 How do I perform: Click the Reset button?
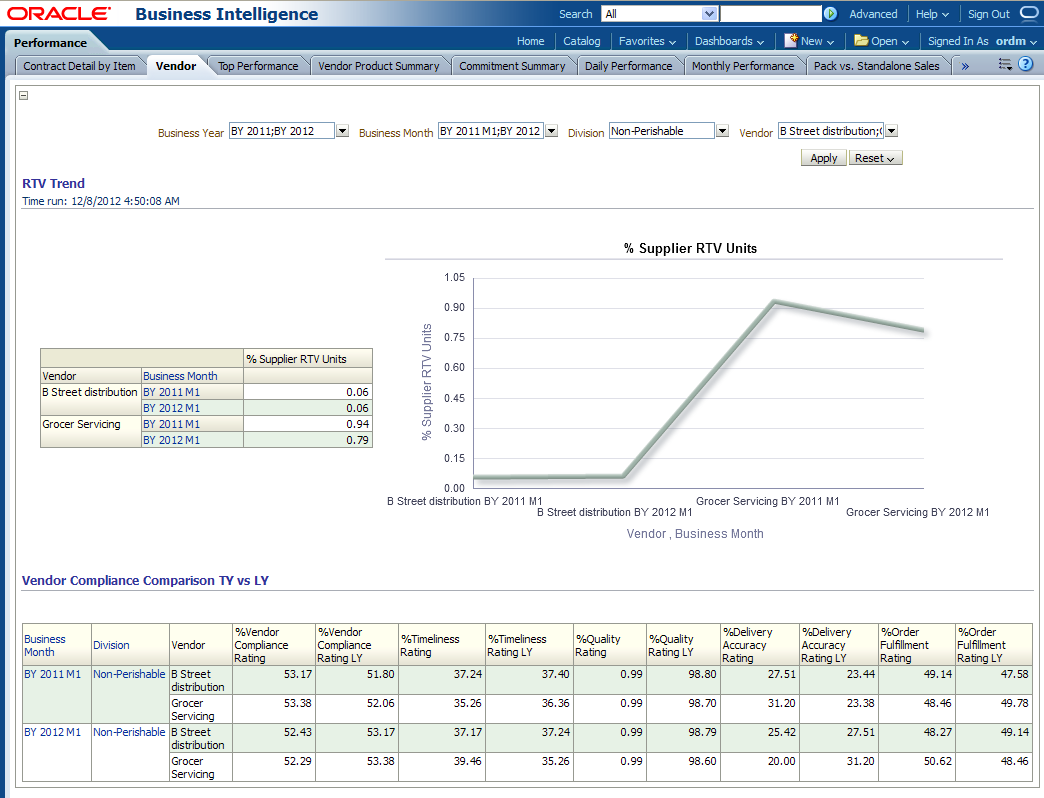click(875, 158)
